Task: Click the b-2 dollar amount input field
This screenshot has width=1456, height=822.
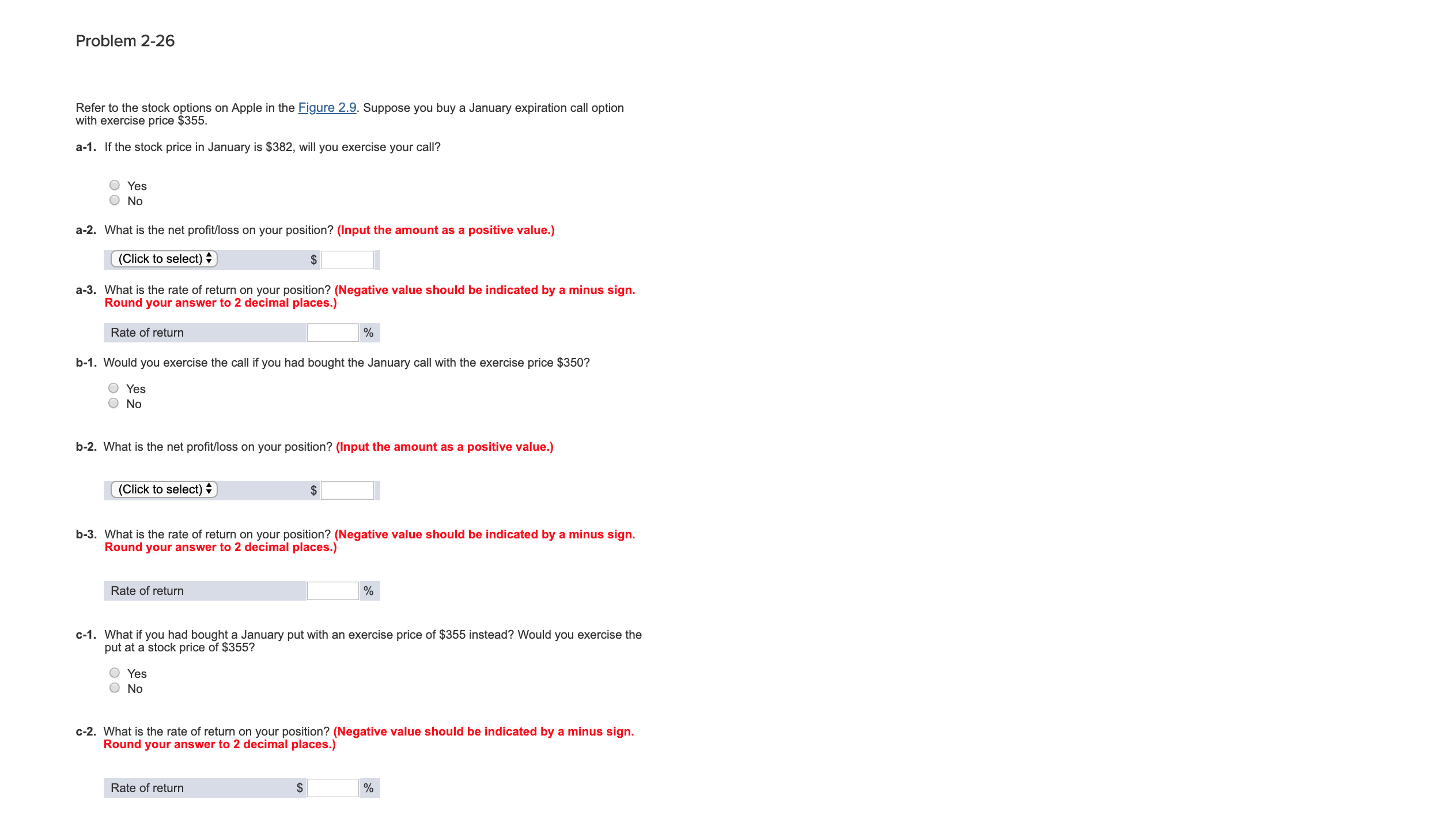Action: (347, 491)
